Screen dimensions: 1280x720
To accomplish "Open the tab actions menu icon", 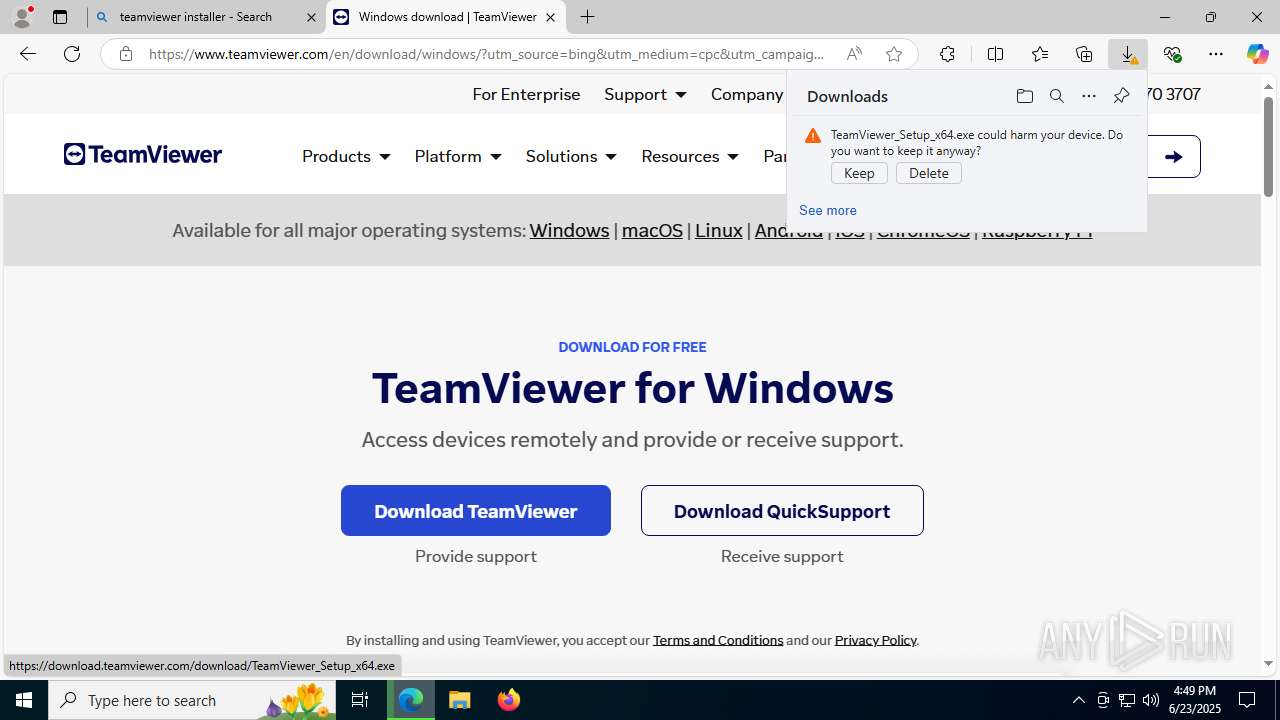I will (x=60, y=17).
